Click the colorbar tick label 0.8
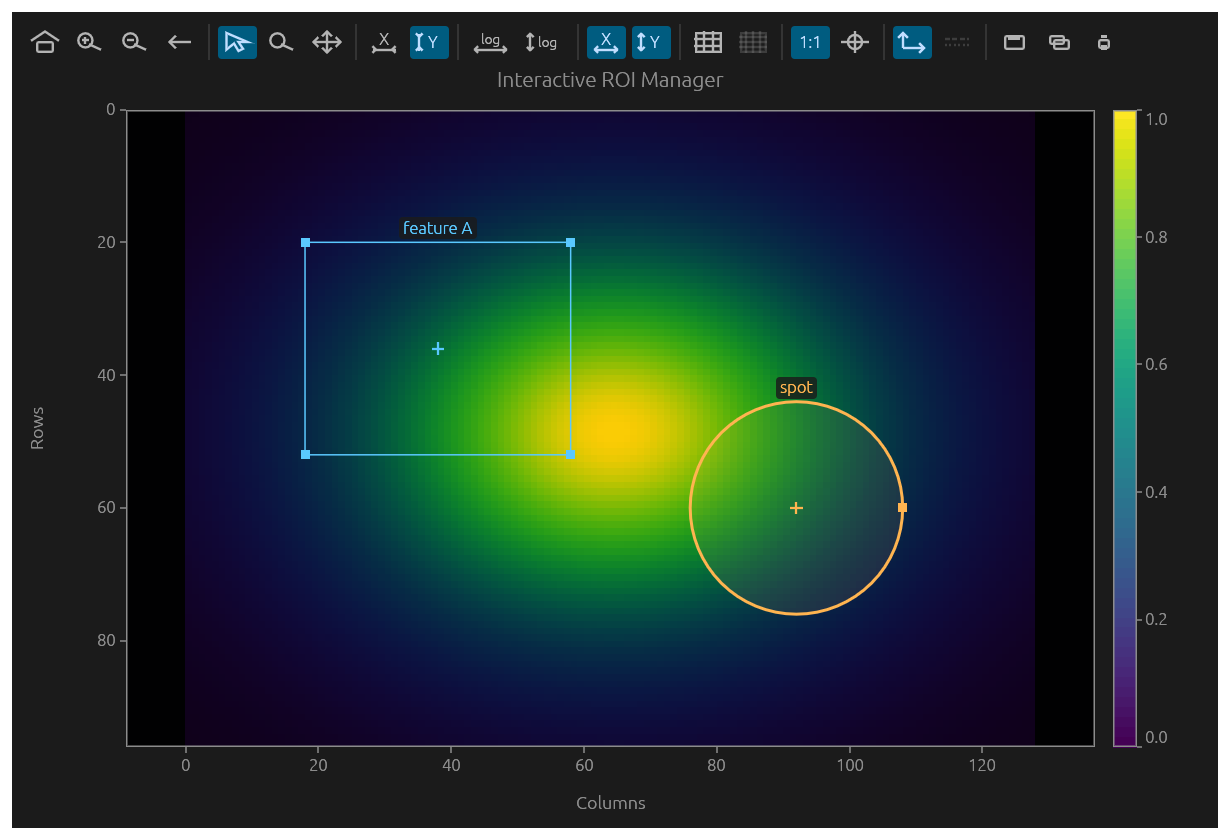Screen dimensions: 1230x840 1157,237
